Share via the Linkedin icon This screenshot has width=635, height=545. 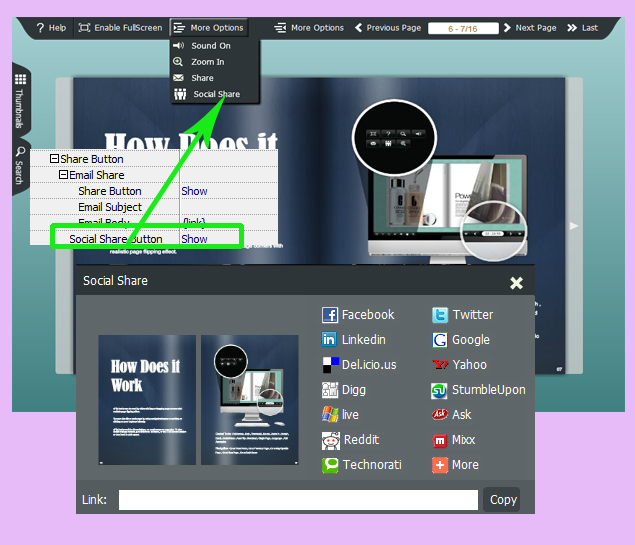329,339
